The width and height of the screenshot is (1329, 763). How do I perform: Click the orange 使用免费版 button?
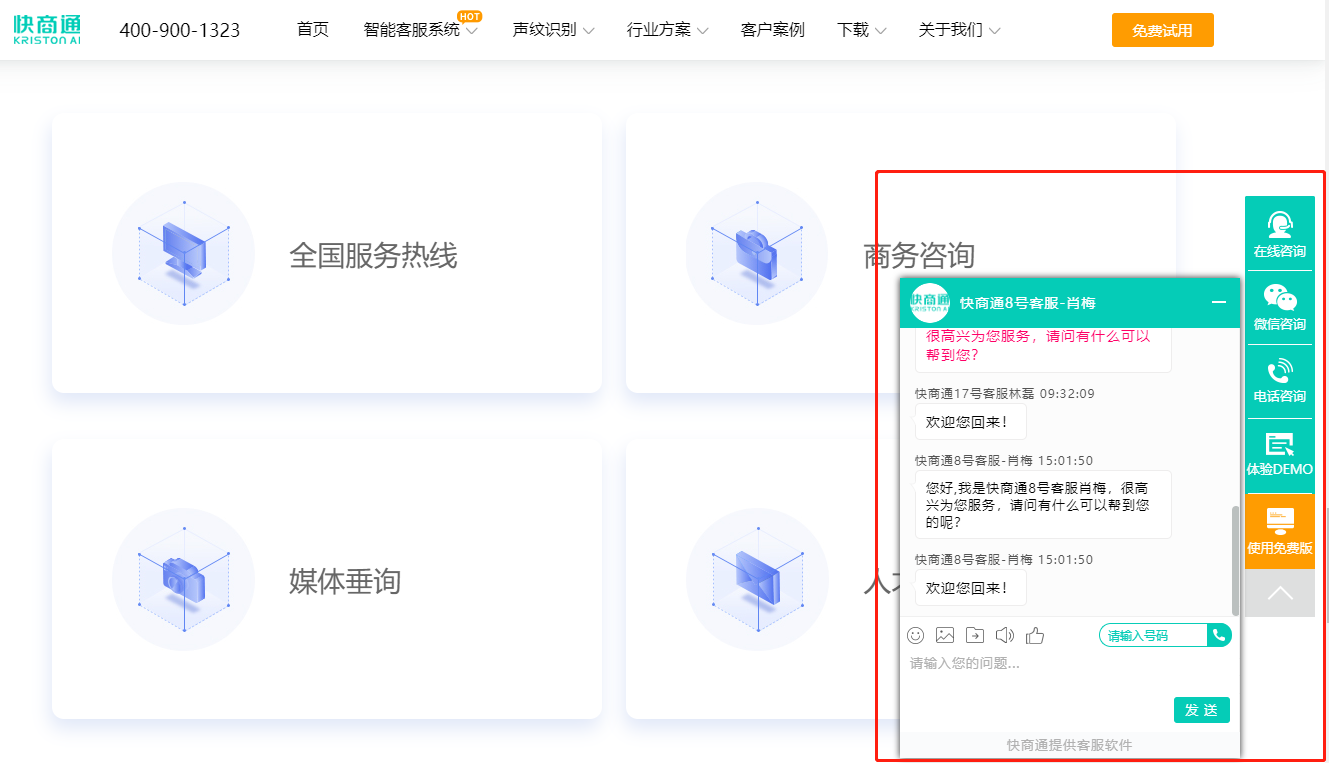(x=1280, y=532)
